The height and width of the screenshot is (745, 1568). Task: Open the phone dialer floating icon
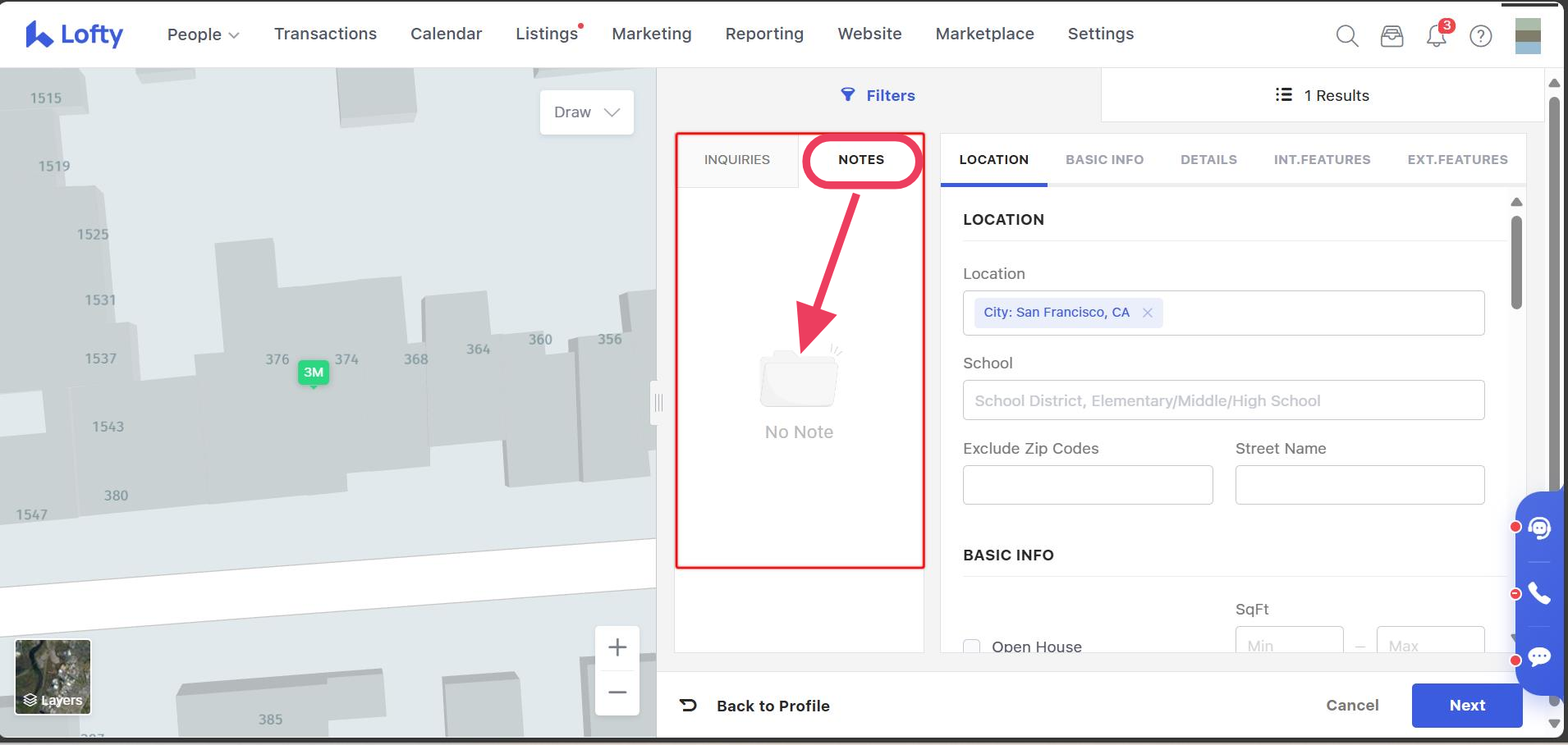click(x=1539, y=594)
